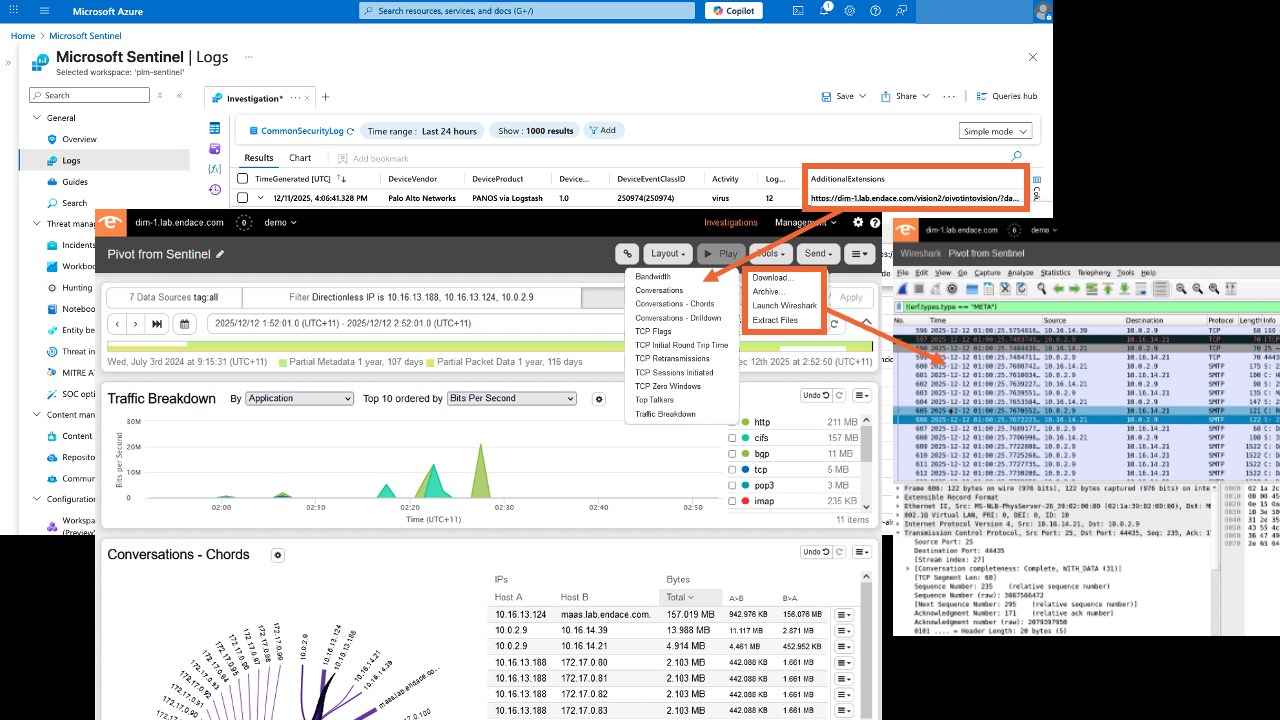Select Top Talkers in Layout menu
The height and width of the screenshot is (720, 1280).
(654, 400)
